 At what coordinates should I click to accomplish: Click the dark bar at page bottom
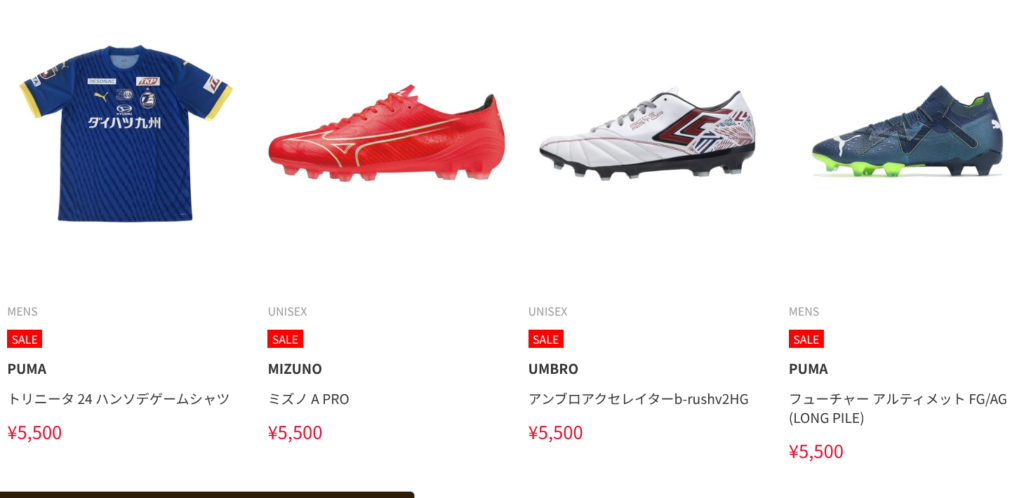coord(206,495)
